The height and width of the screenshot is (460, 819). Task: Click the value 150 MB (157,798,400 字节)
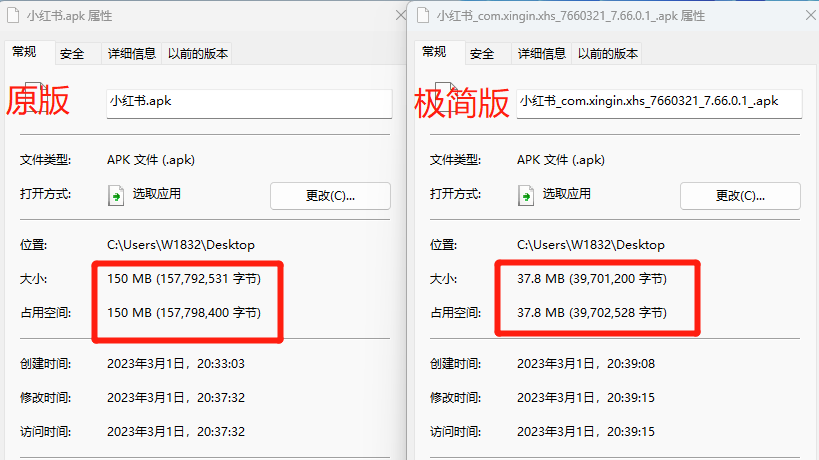pos(184,313)
